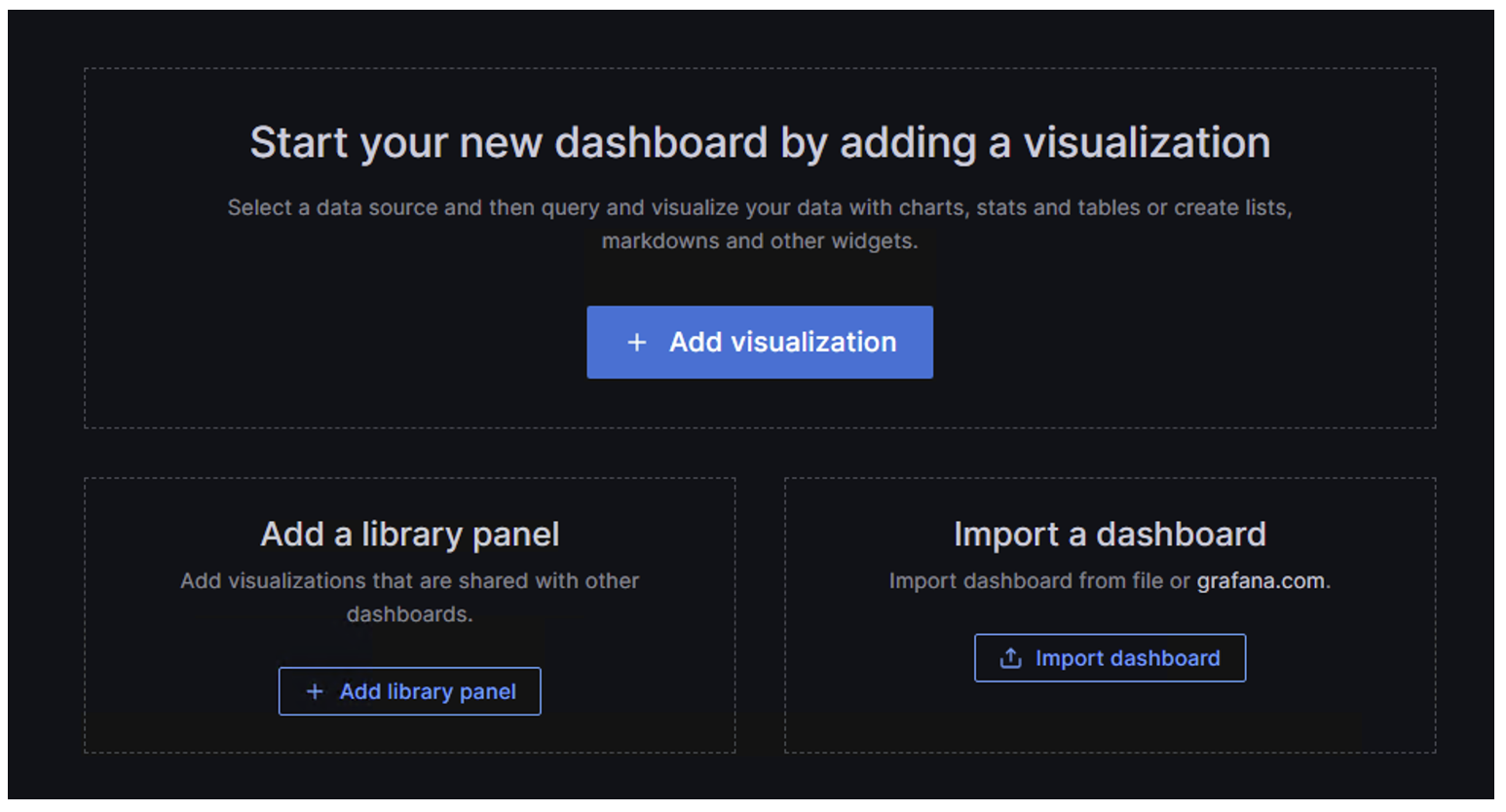This screenshot has width=1506, height=812.
Task: Click the Import dashboard button
Action: point(1110,657)
